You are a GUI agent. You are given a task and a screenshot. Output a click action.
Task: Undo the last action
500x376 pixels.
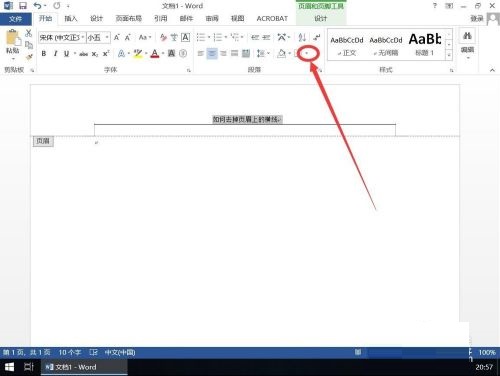click(x=37, y=6)
